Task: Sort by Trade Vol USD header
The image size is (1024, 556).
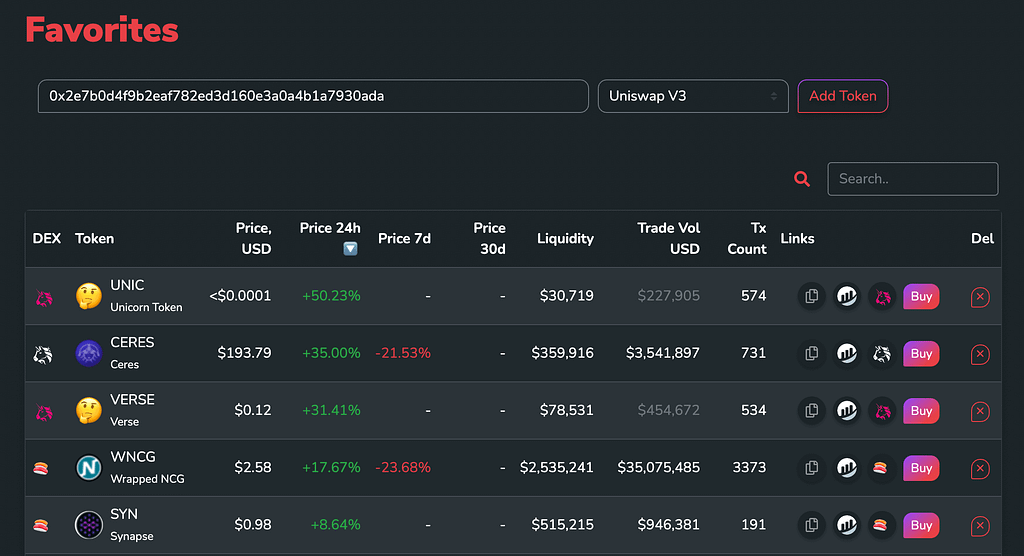Action: point(668,238)
